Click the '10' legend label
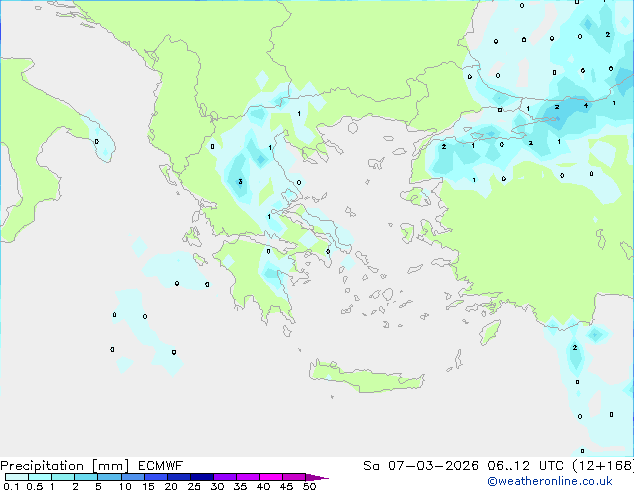Screen dimensions: 634x490 [125, 486]
